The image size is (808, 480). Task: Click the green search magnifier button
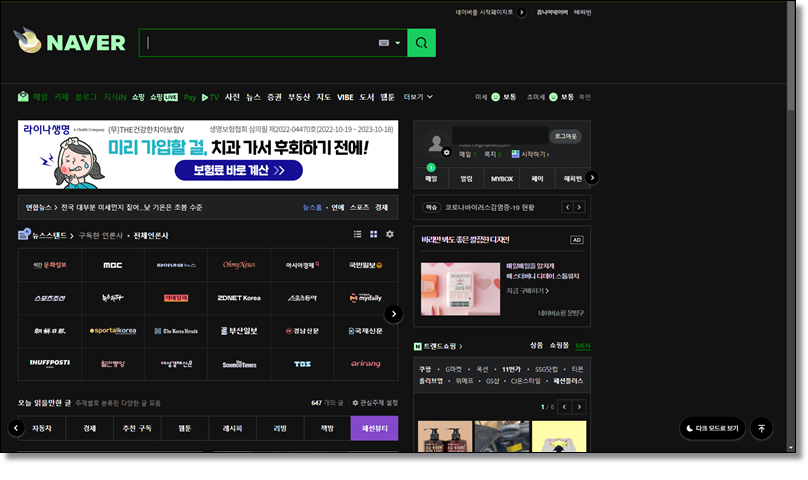coord(421,43)
